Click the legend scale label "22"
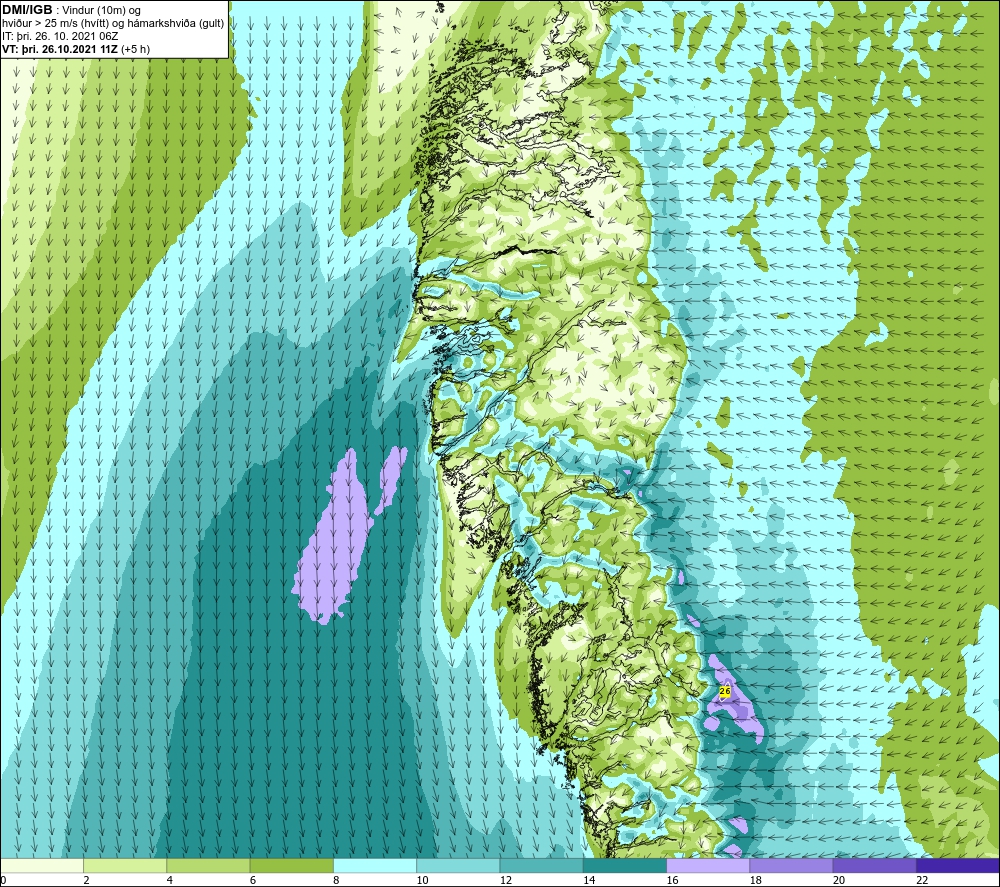Image resolution: width=1000 pixels, height=887 pixels. coord(922,880)
